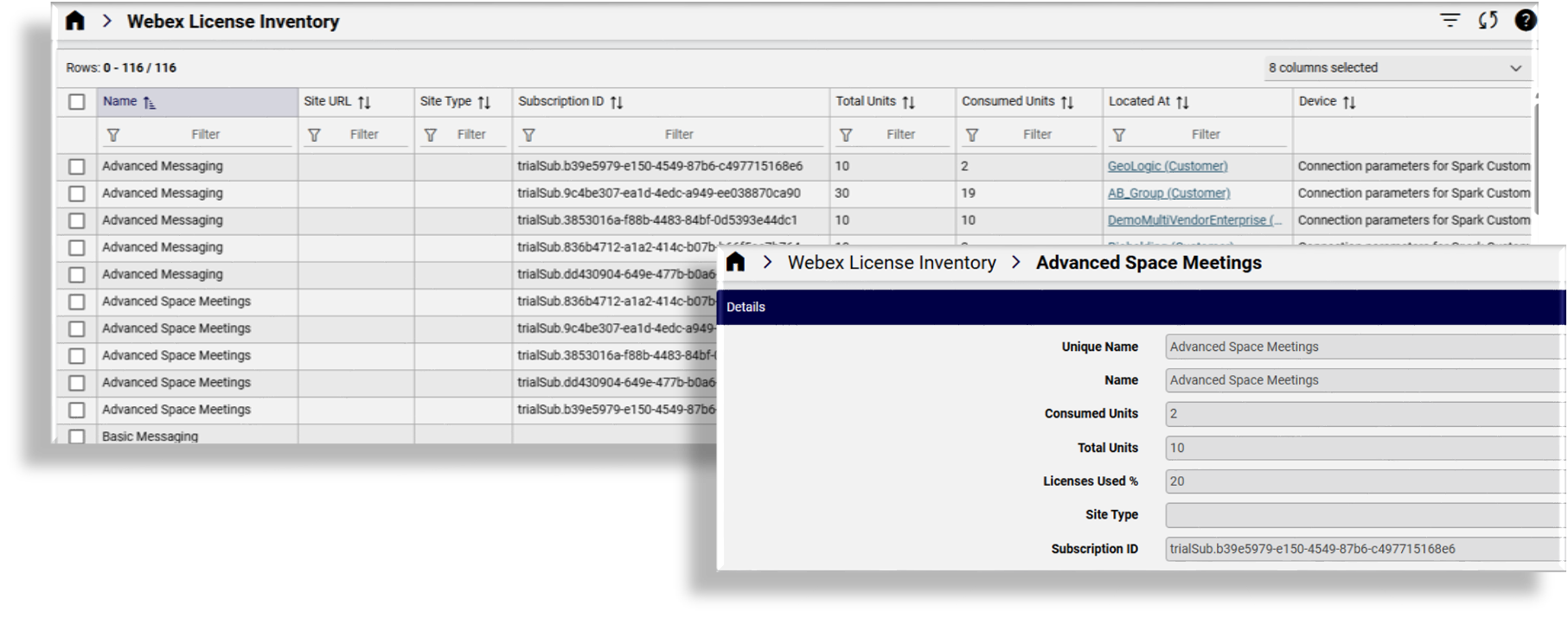Open the '8 columns selected' dropdown
Viewport: 1568px width, 618px height.
1396,67
